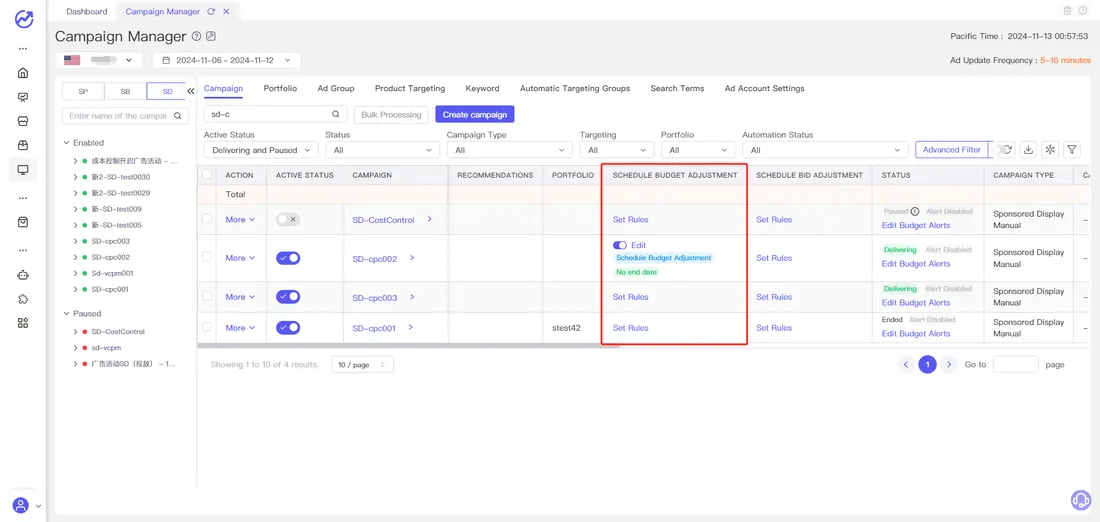This screenshot has height=522, width=1100.
Task: Click the help question-mark icon beside the Campaign Manager title
Action: click(x=196, y=36)
